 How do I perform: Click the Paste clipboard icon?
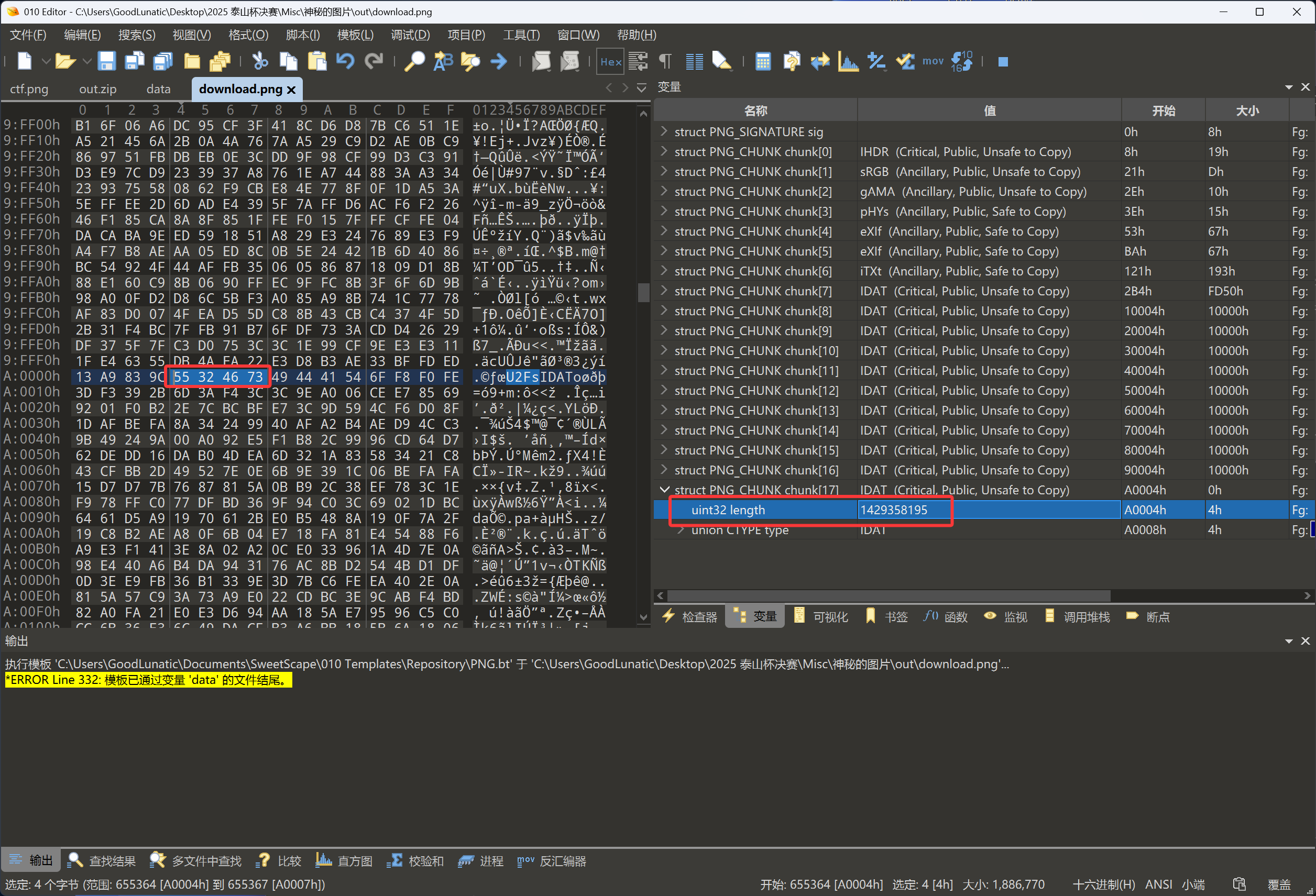coord(317,61)
